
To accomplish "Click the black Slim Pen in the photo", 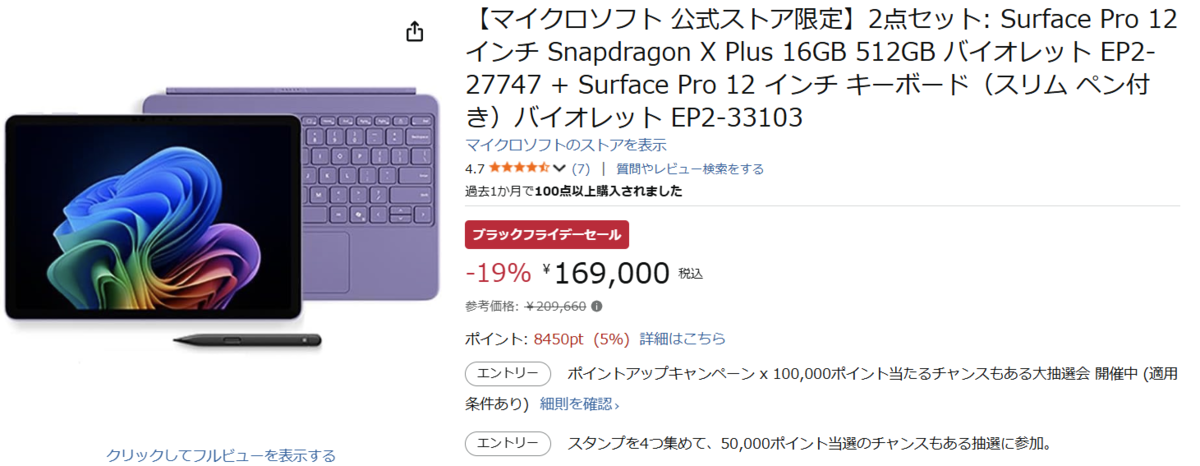I will coord(247,341).
